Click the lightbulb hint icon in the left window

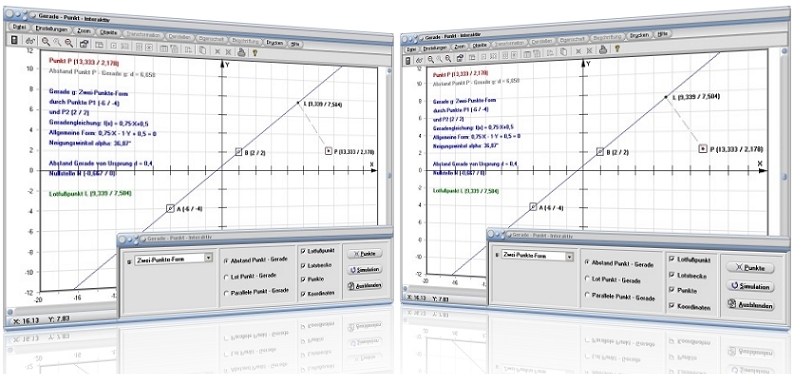point(255,52)
